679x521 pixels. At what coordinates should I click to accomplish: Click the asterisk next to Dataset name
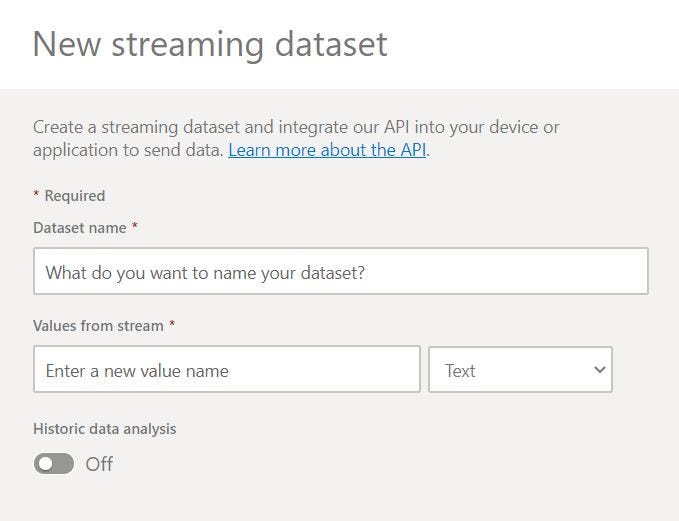point(135,227)
